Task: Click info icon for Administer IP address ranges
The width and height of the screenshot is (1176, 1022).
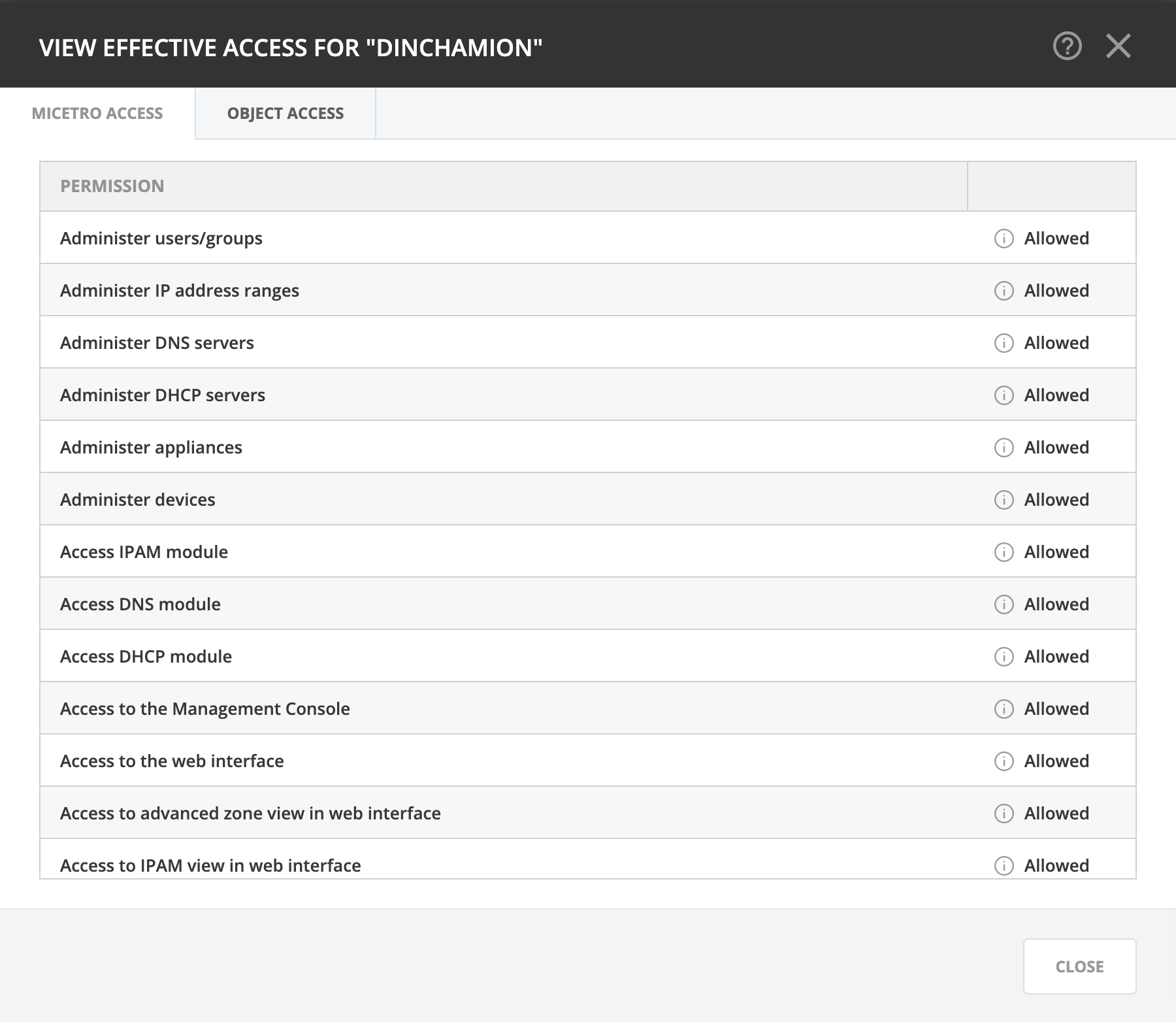Action: pos(1004,291)
